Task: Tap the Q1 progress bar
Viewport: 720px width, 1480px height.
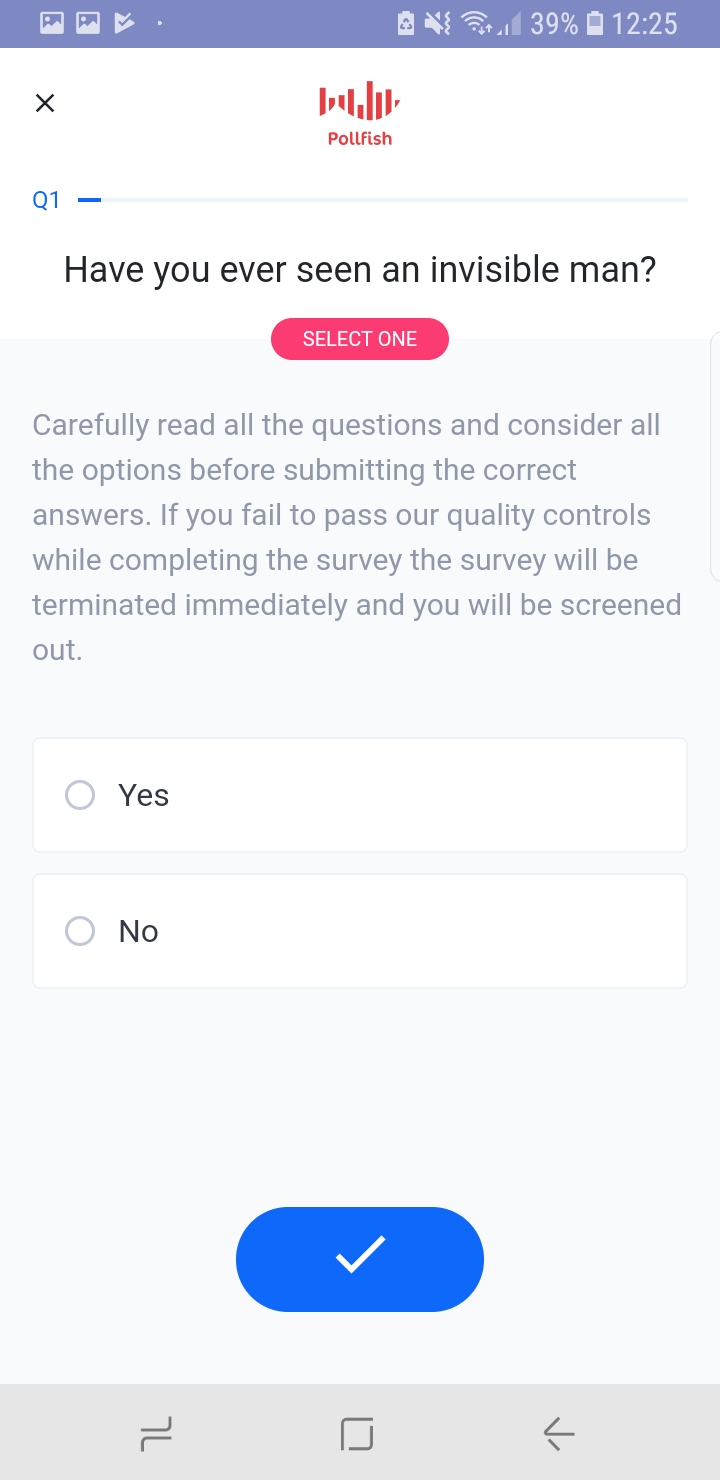Action: click(x=383, y=200)
